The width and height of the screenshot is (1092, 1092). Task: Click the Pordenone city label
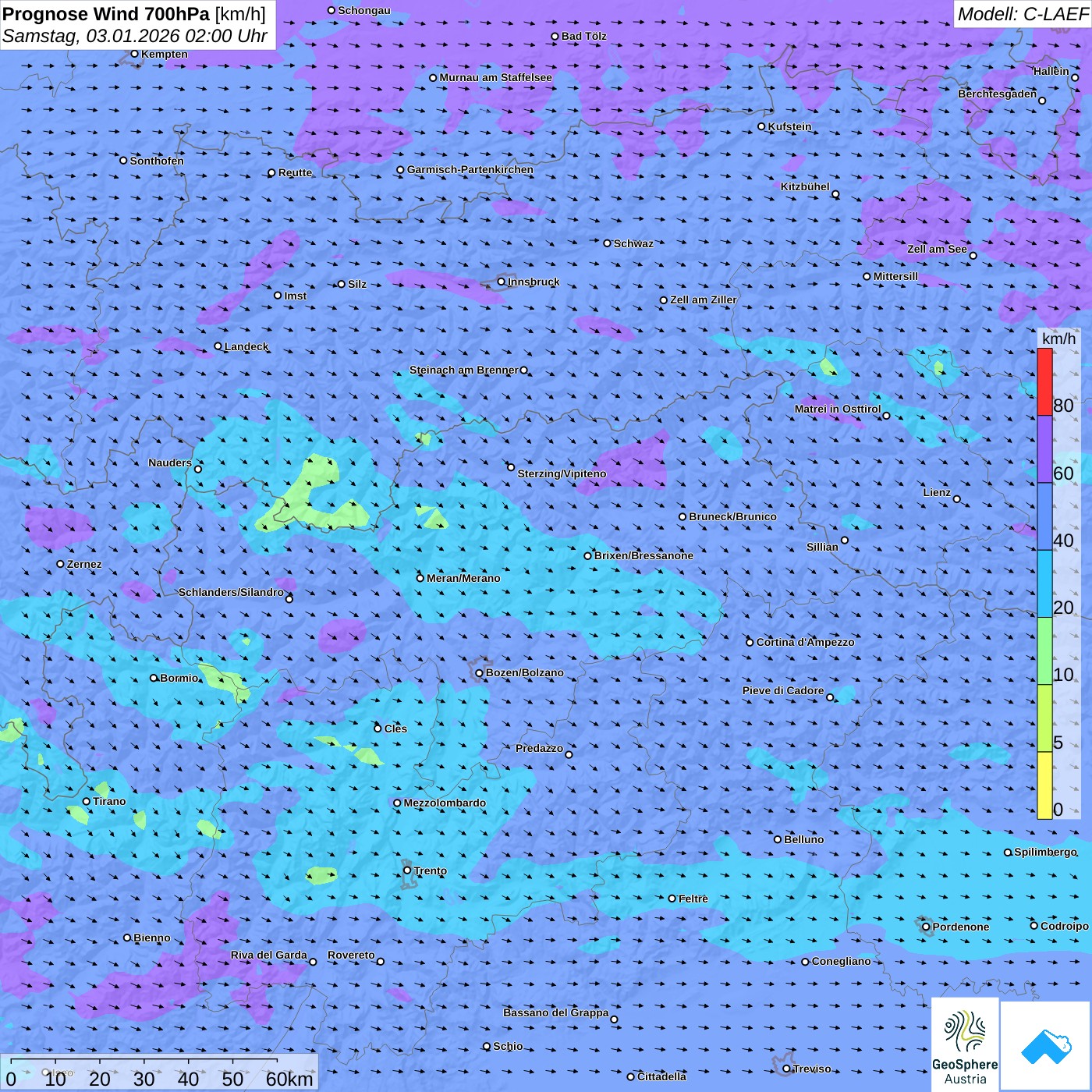point(961,927)
